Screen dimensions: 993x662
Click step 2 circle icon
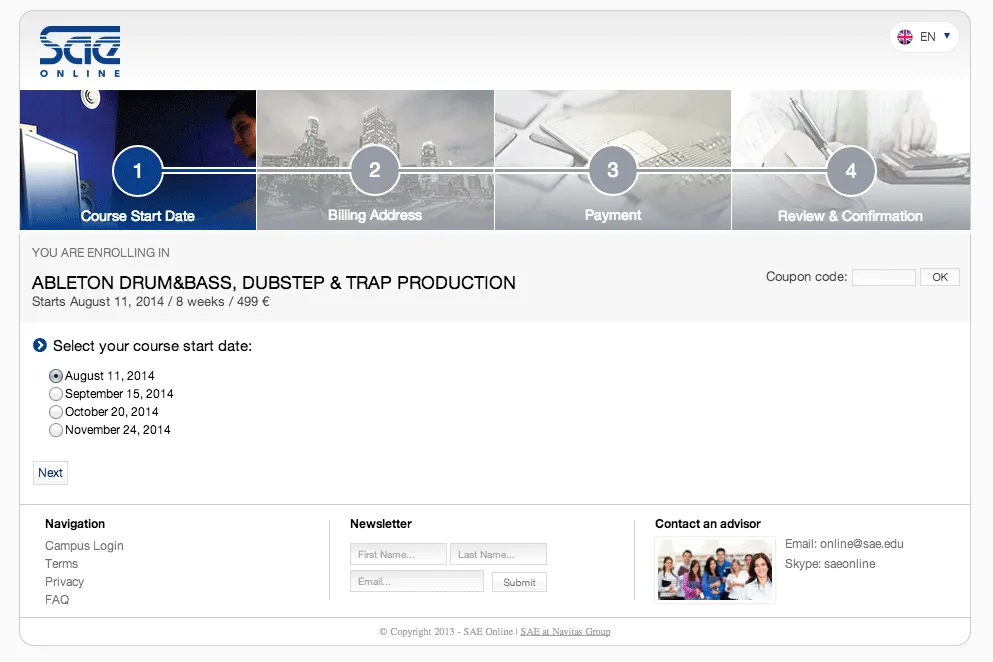[375, 170]
